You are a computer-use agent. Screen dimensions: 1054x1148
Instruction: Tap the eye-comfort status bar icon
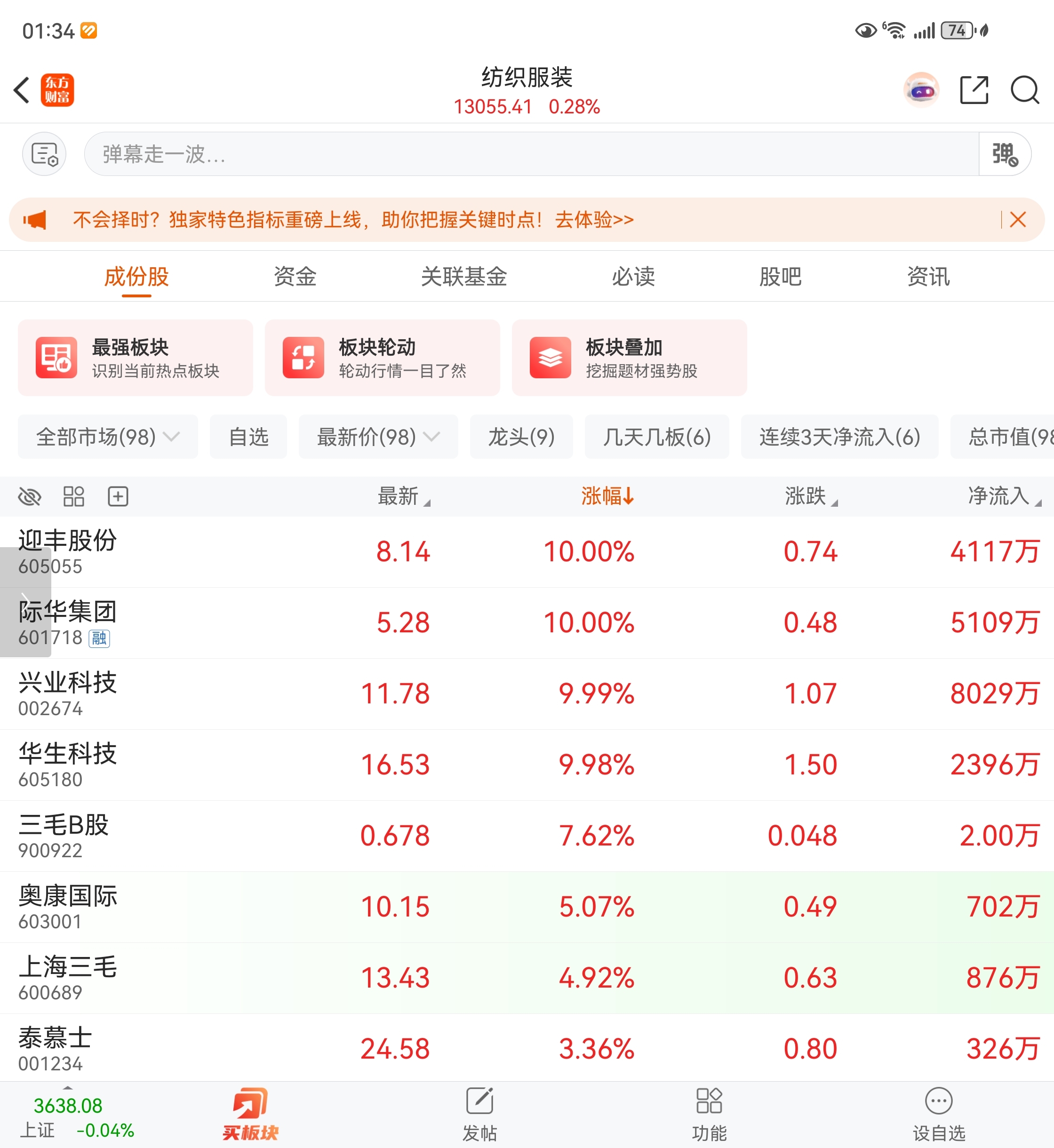click(866, 30)
